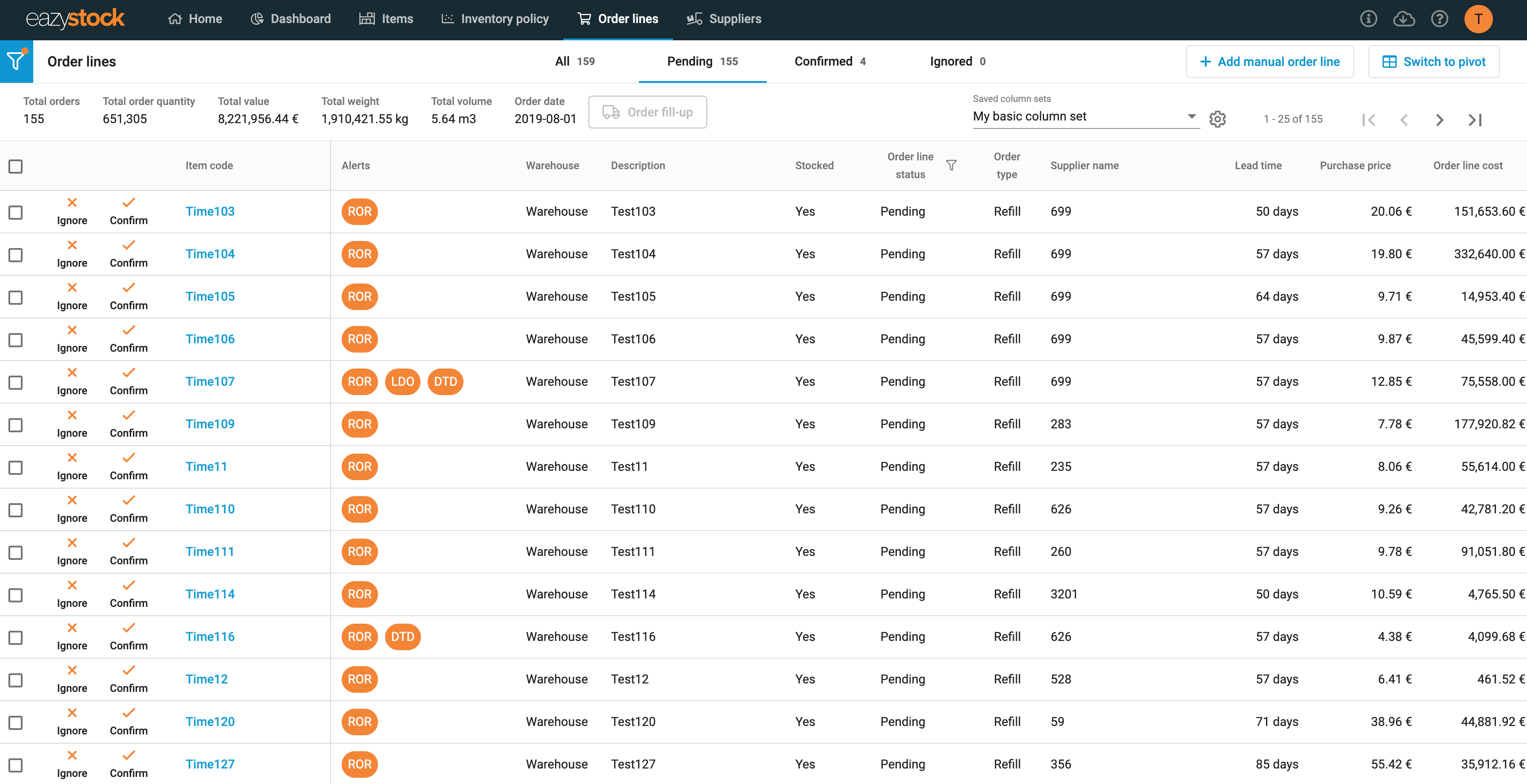Open Inventory policy in the top navigation
The height and width of the screenshot is (784, 1527).
pyautogui.click(x=495, y=19)
